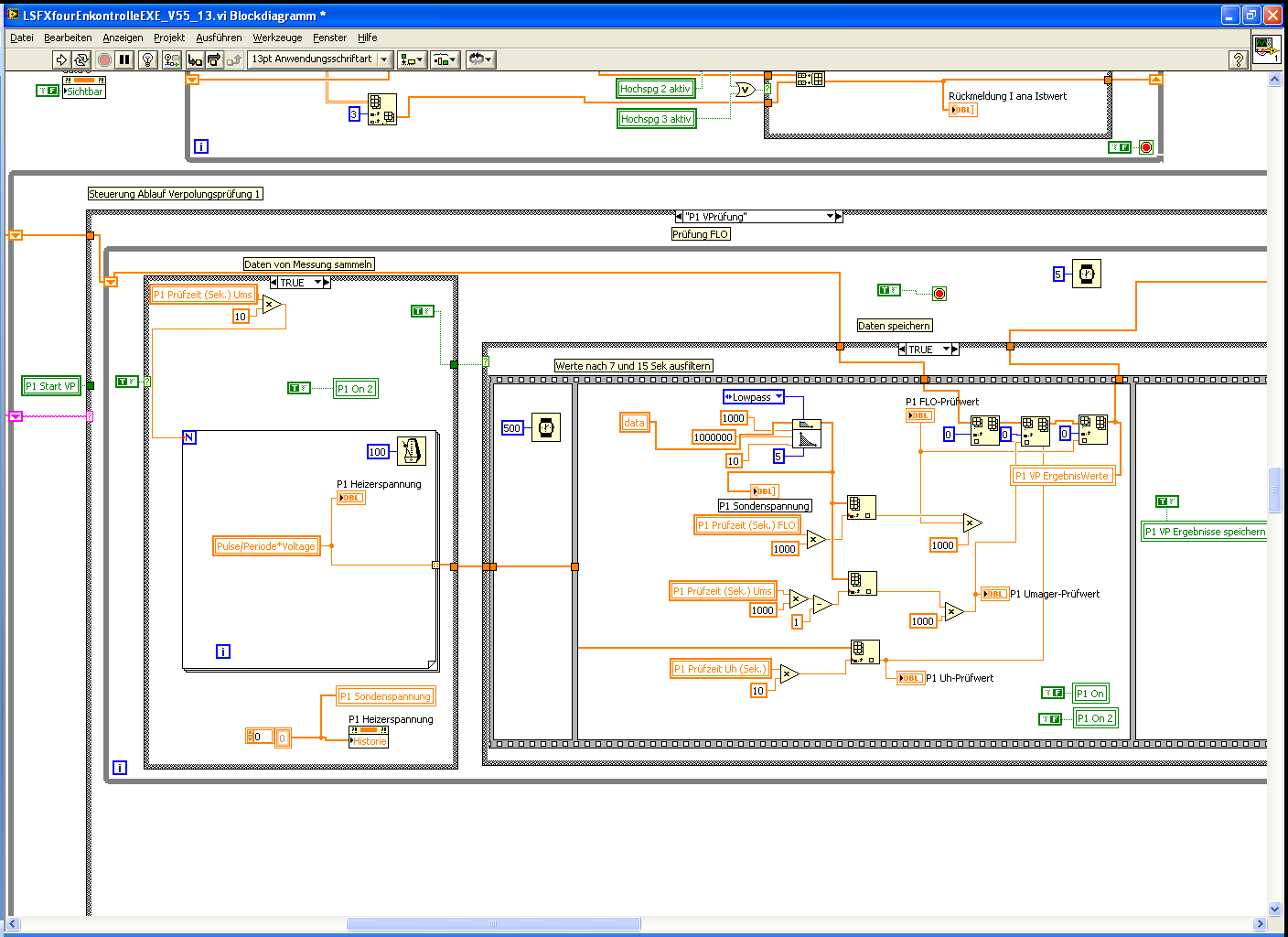
Task: Open the 13pt Anwendungsschriftart font dropdown
Action: tap(321, 59)
